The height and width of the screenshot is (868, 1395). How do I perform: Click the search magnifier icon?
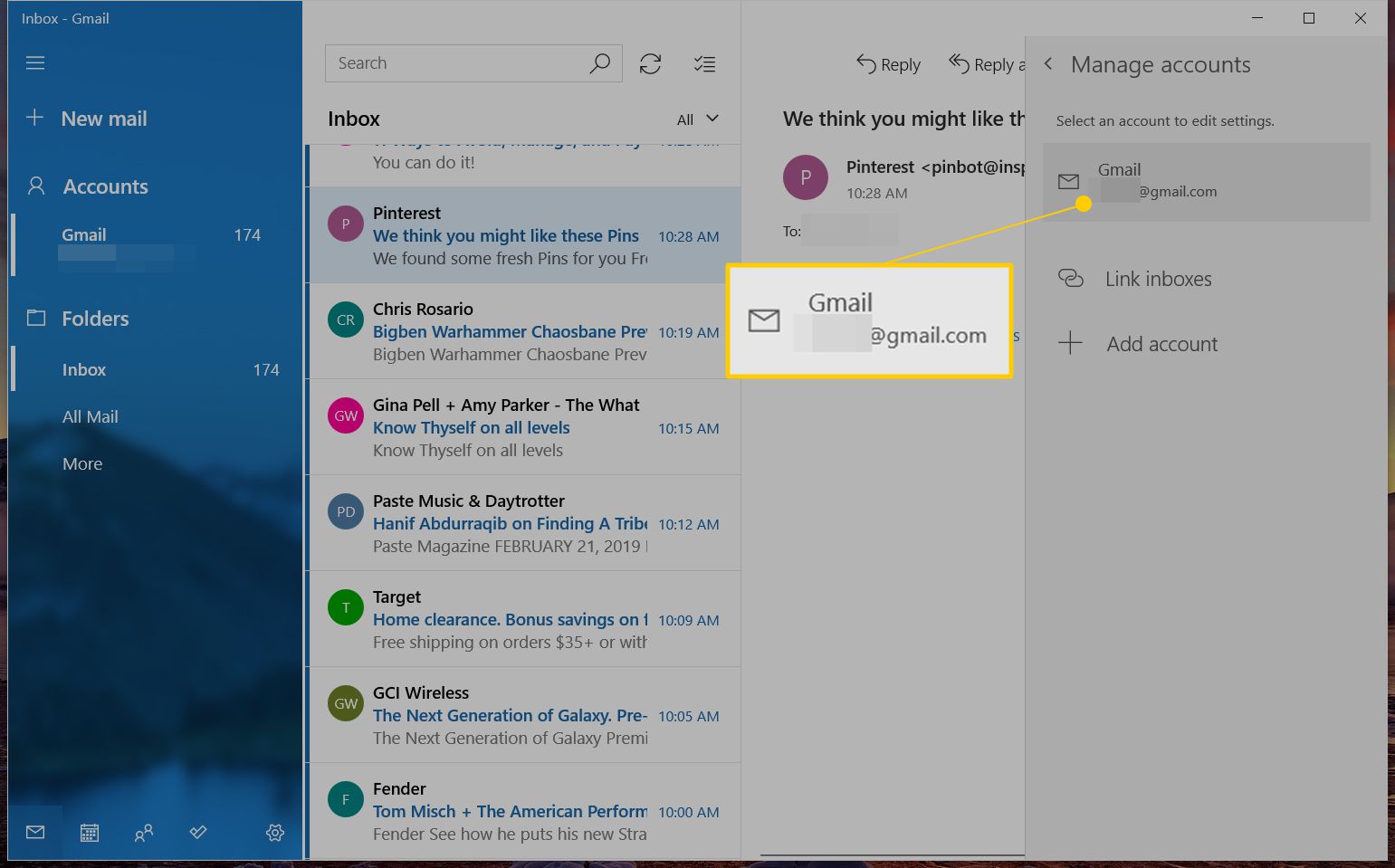tap(600, 63)
